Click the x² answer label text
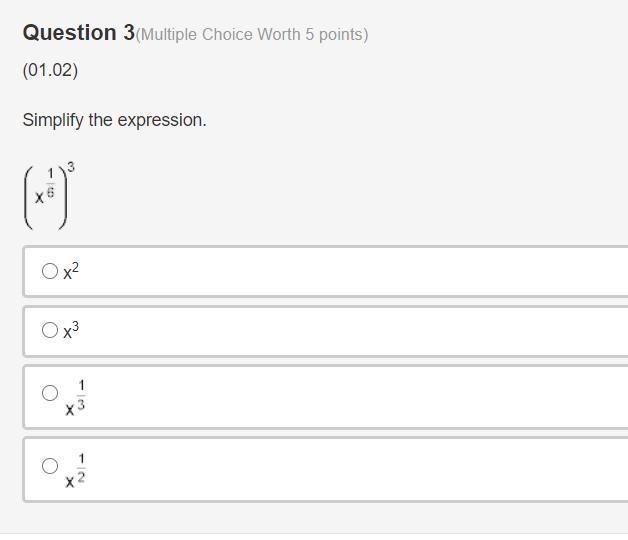The image size is (628, 540). pos(71,271)
